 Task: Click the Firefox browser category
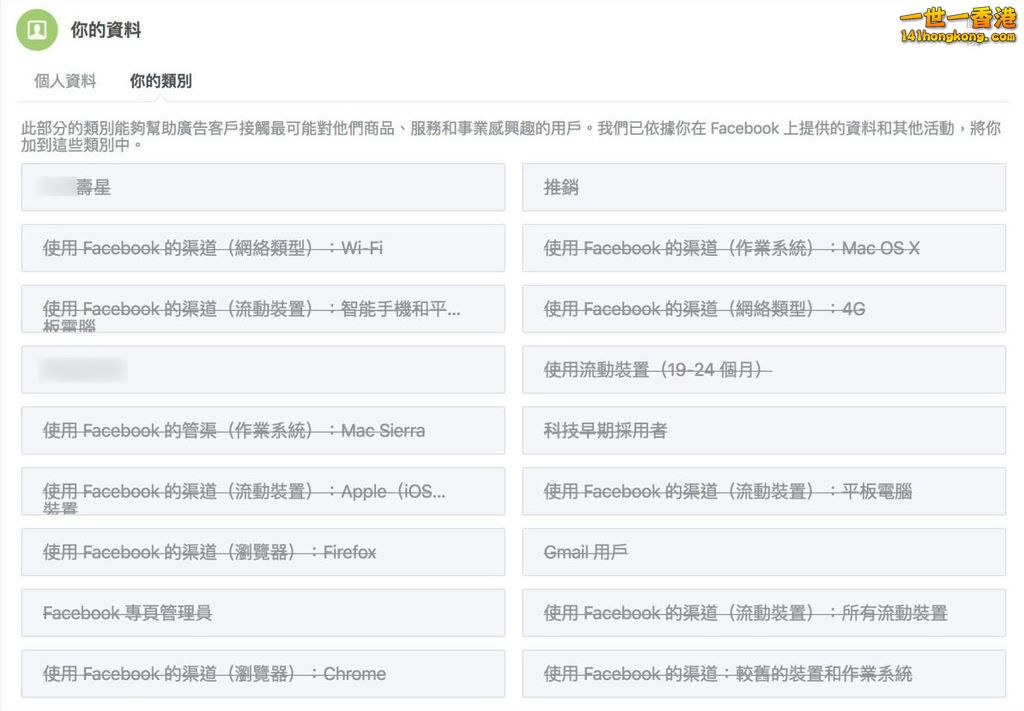(x=263, y=552)
